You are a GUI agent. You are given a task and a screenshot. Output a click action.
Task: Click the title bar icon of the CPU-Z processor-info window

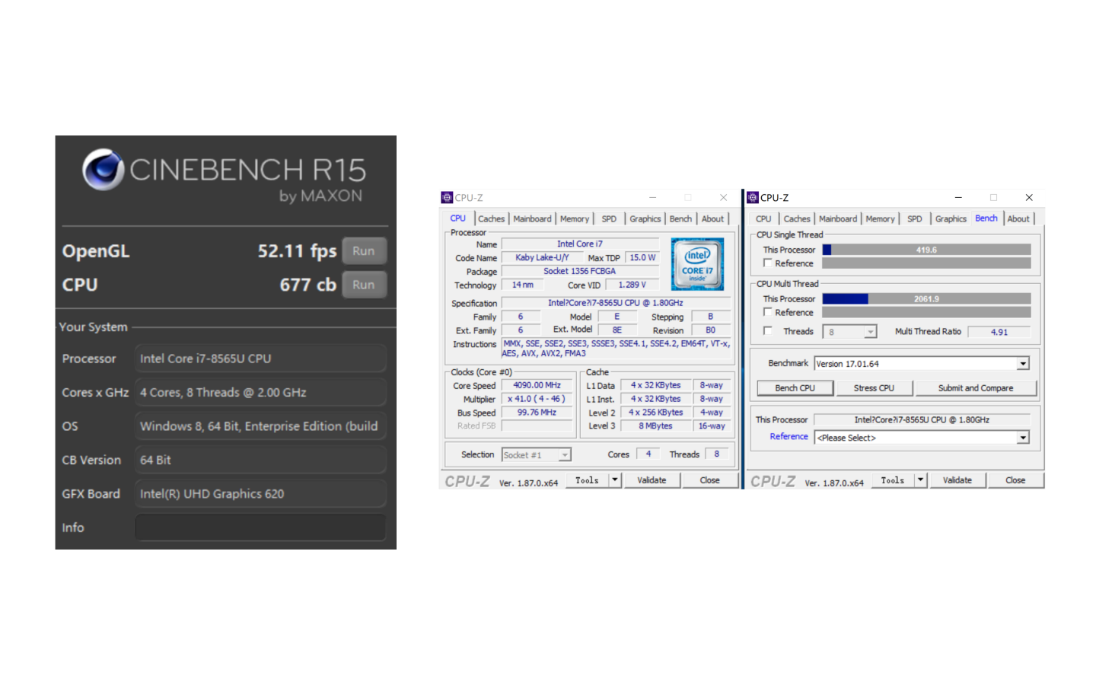(x=447, y=198)
